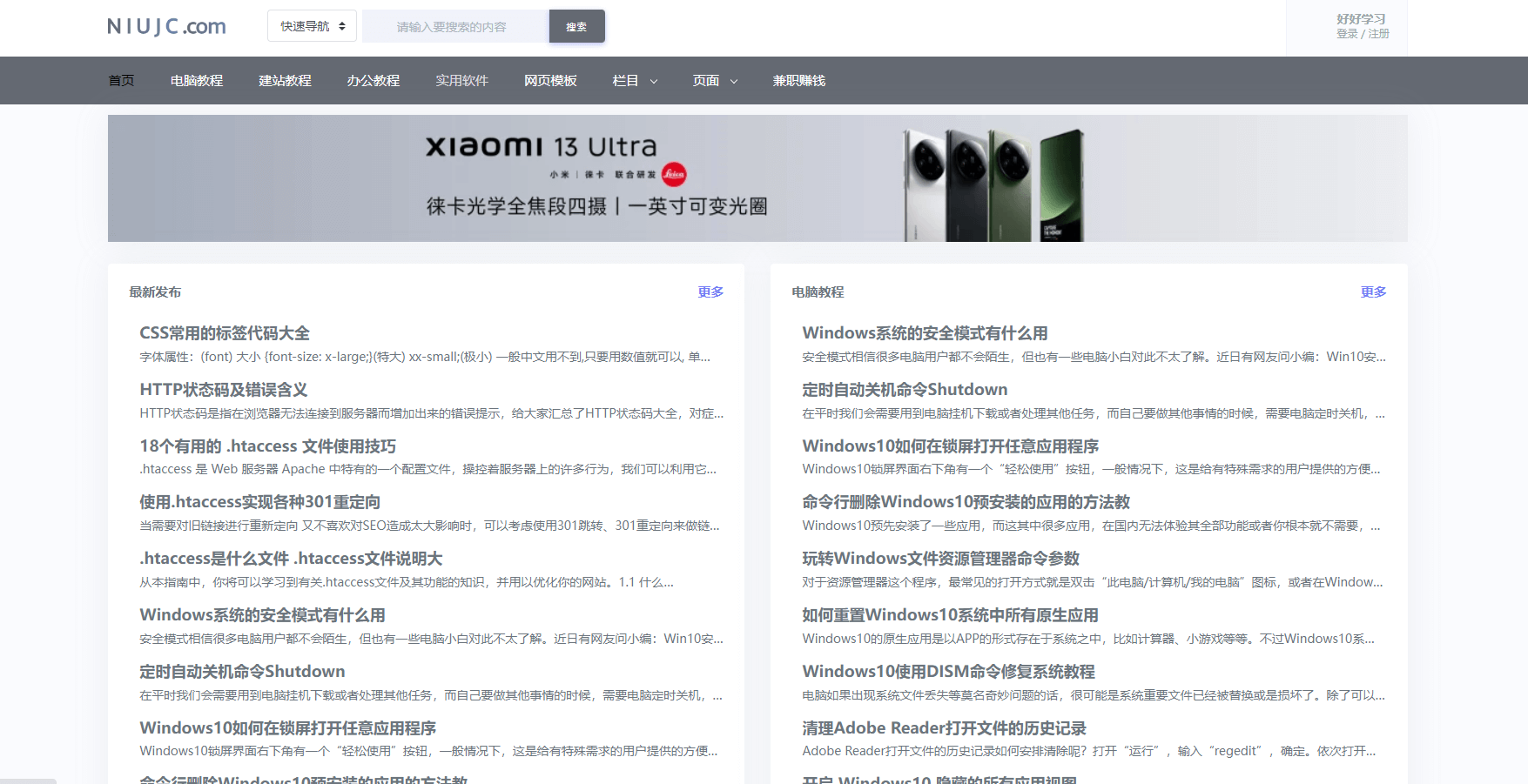Open the 实用软件 nav menu item
The height and width of the screenshot is (784, 1528).
pyautogui.click(x=462, y=80)
